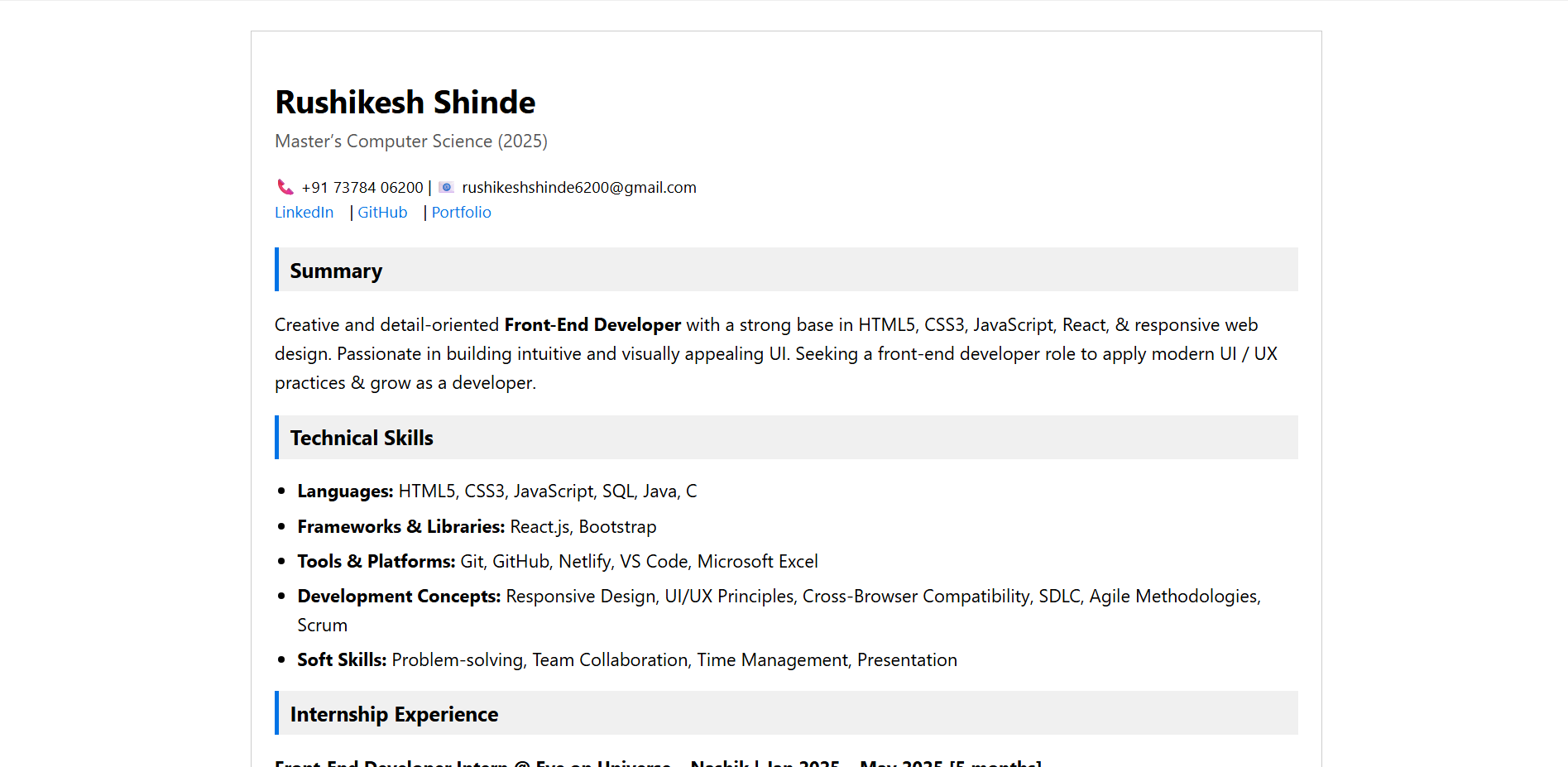1568x767 pixels.
Task: Click the Rushikesh Shinde name heading
Action: click(x=405, y=103)
